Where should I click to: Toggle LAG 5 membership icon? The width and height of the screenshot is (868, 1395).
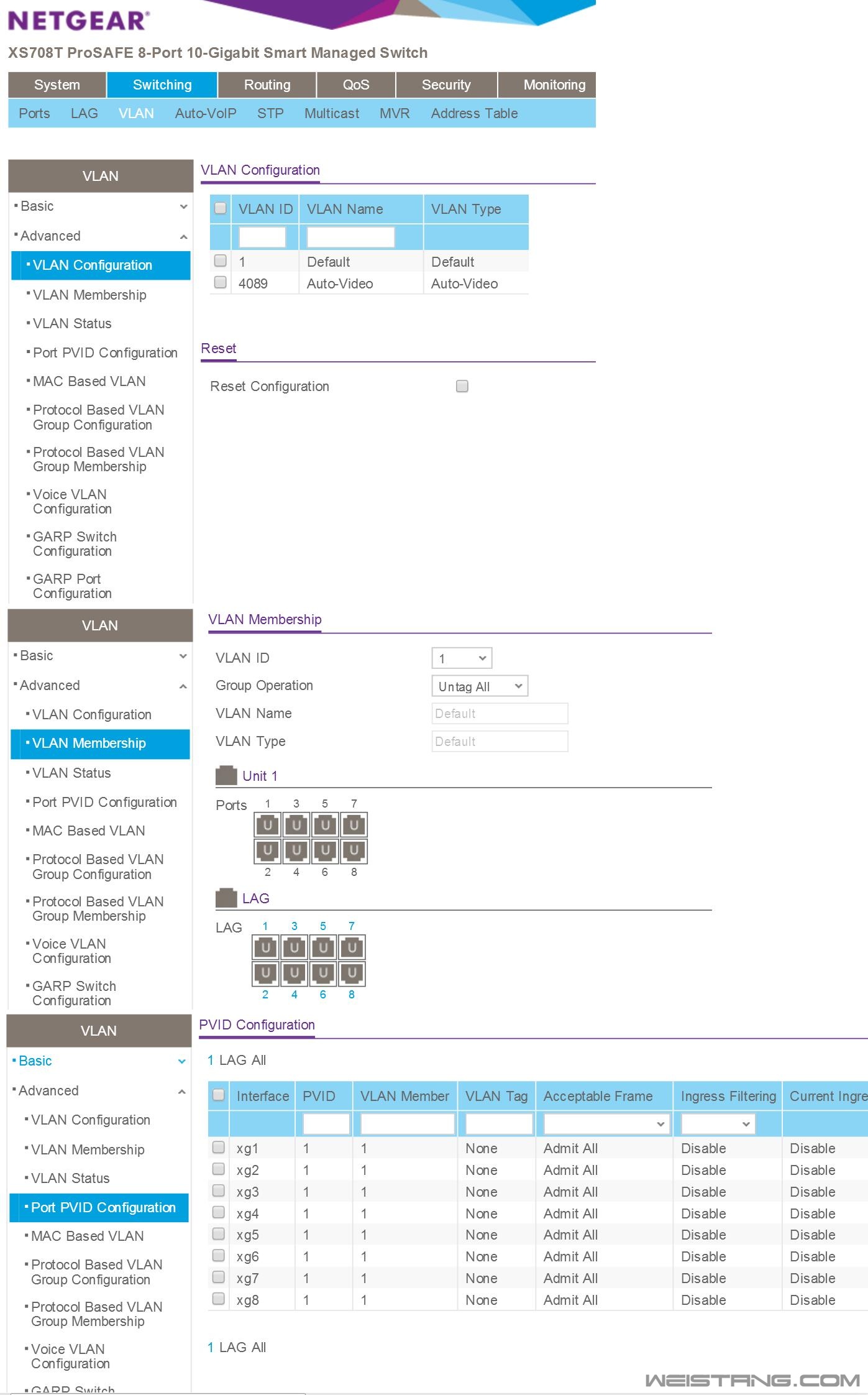(x=323, y=947)
